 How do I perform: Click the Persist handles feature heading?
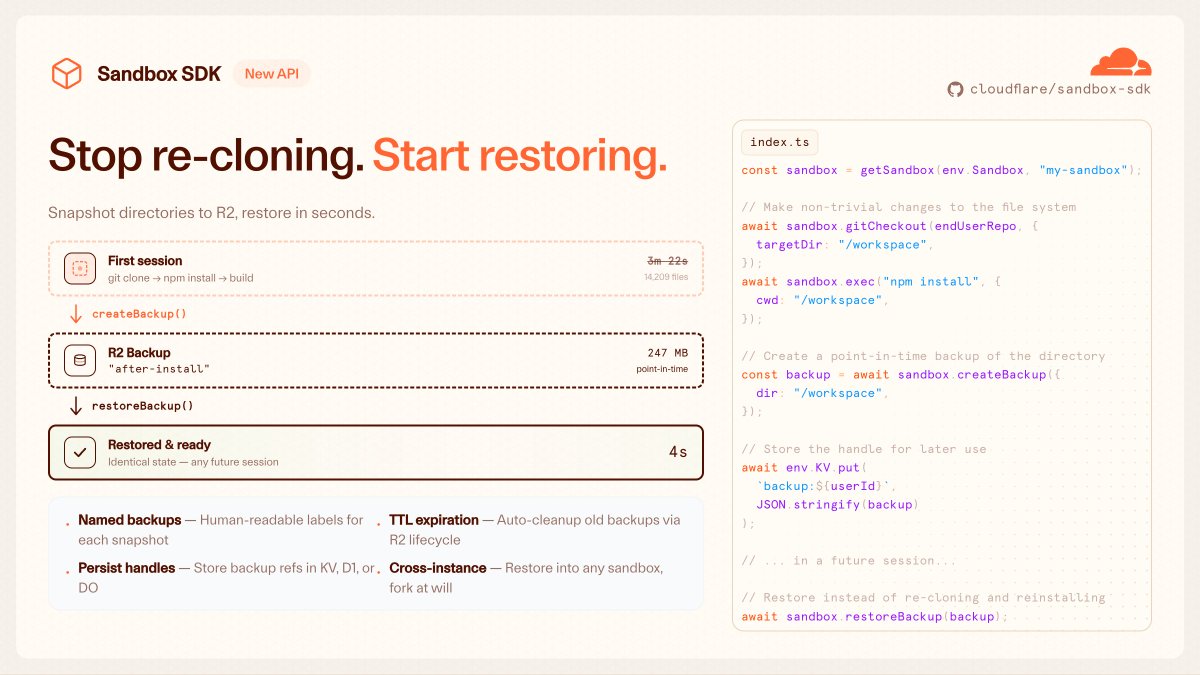click(x=127, y=568)
